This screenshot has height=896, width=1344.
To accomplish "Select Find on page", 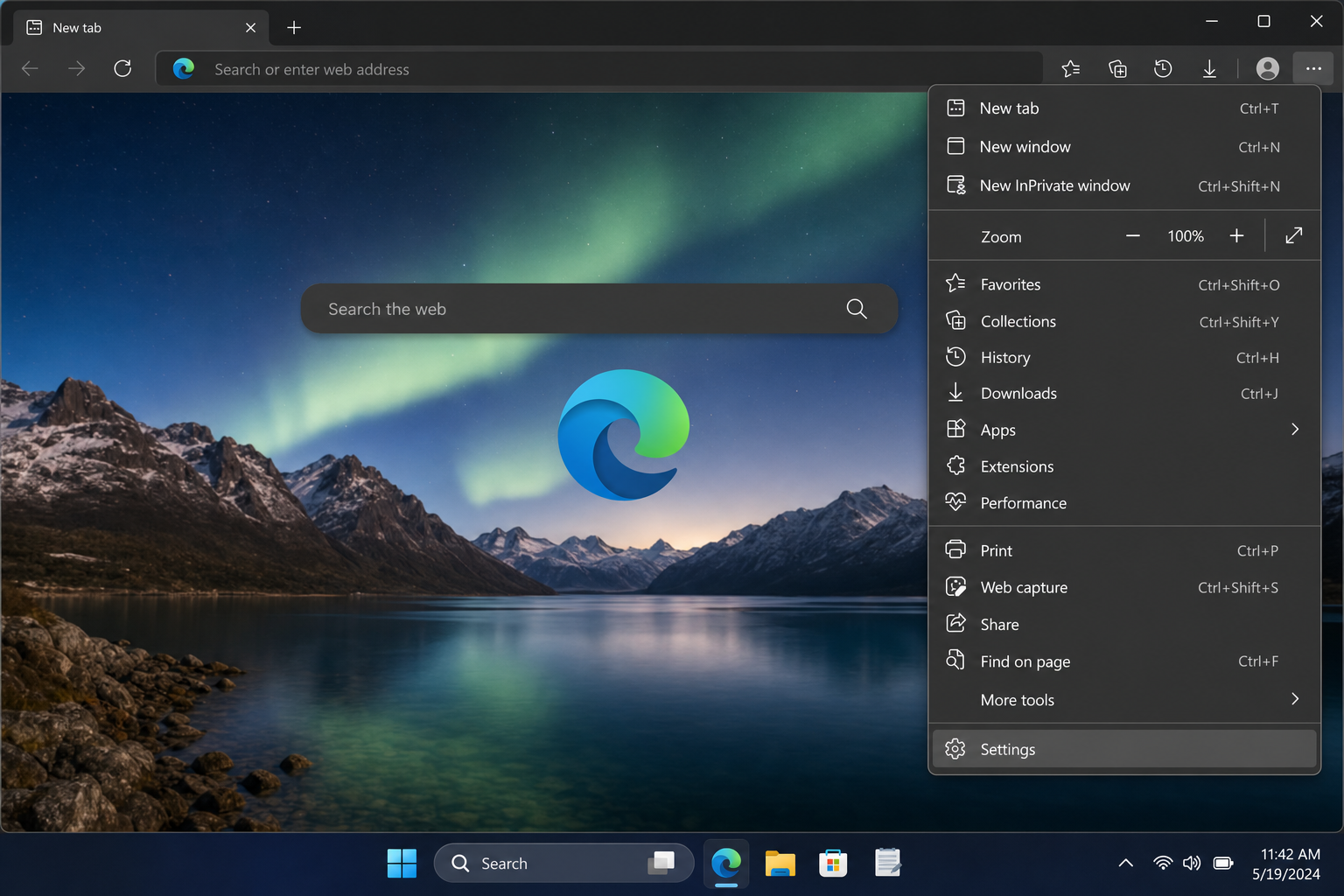I will tap(1124, 661).
